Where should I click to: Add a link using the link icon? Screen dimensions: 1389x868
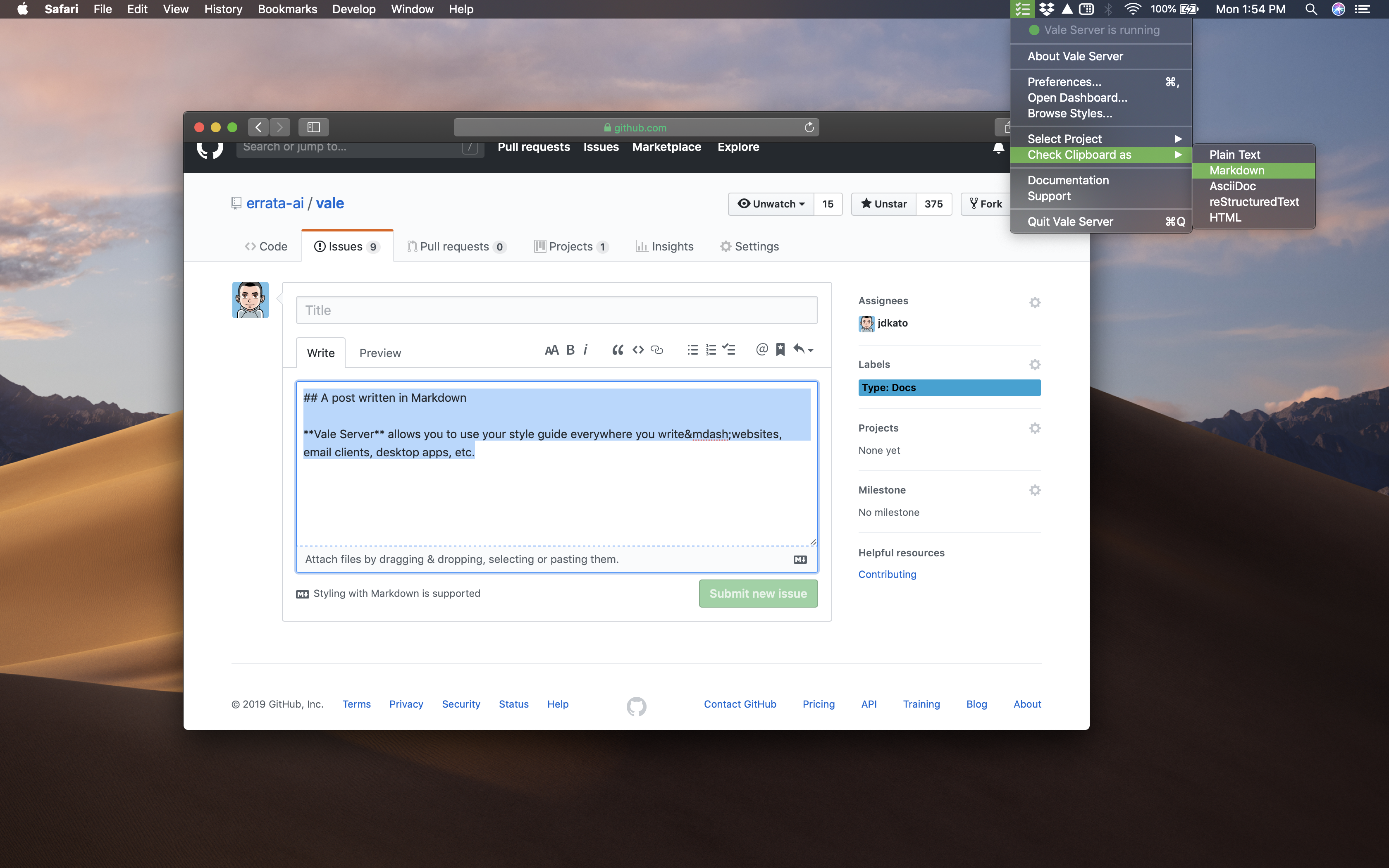coord(657,350)
